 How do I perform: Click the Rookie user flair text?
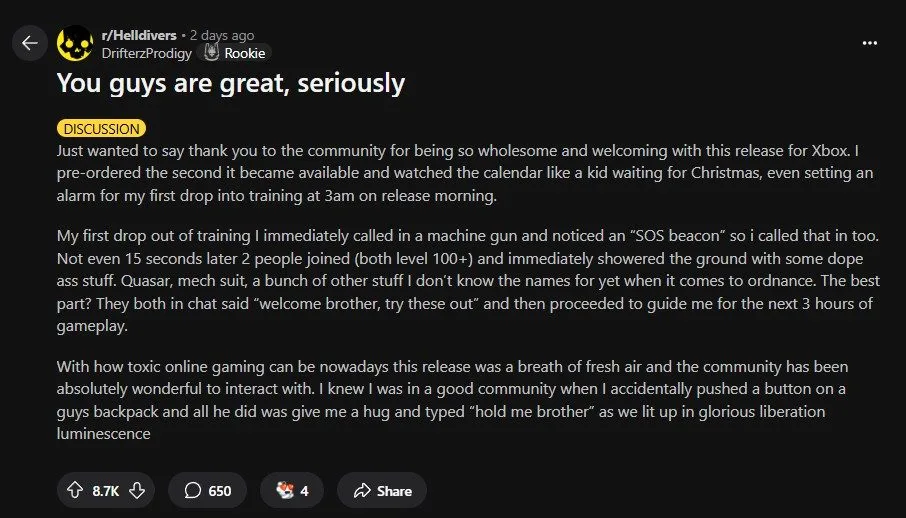(x=244, y=53)
